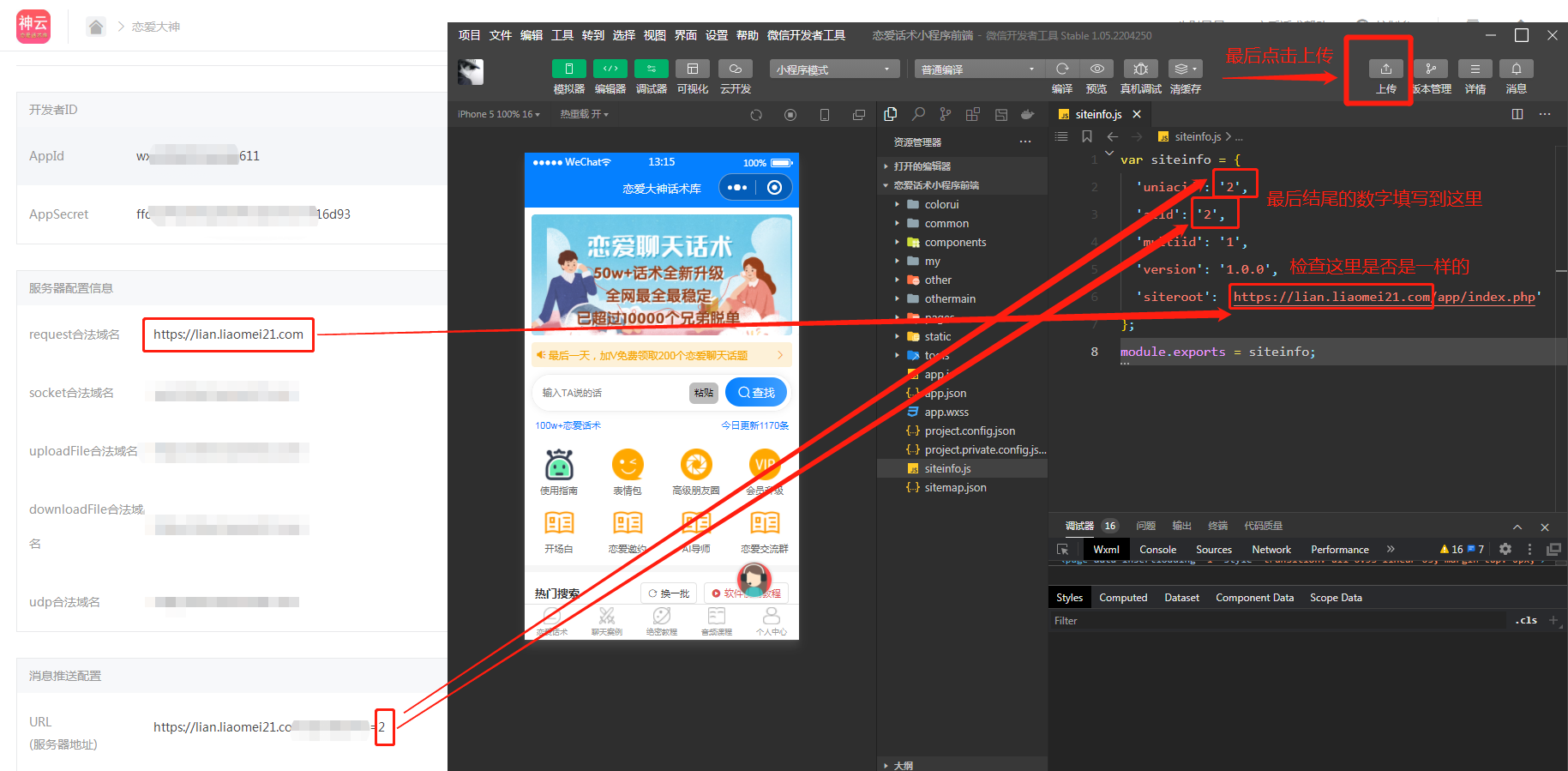1568x771 pixels.
Task: Click the 编译 compile refresh icon
Action: click(x=1062, y=69)
